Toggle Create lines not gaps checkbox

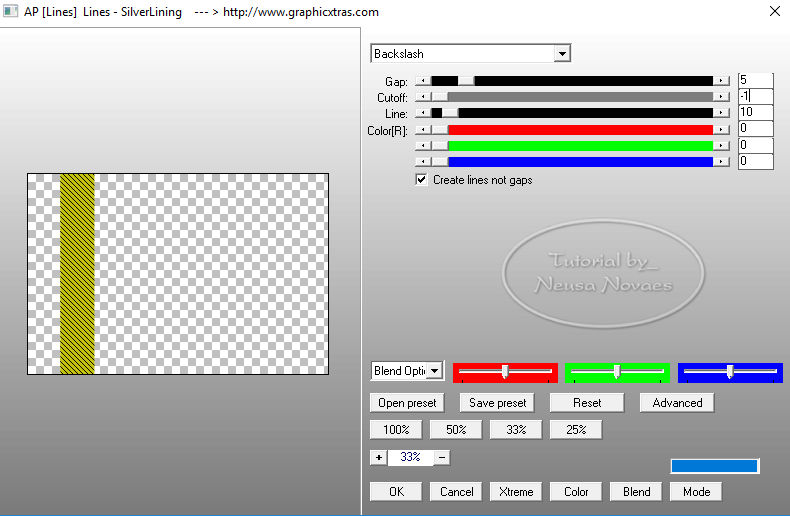click(421, 179)
